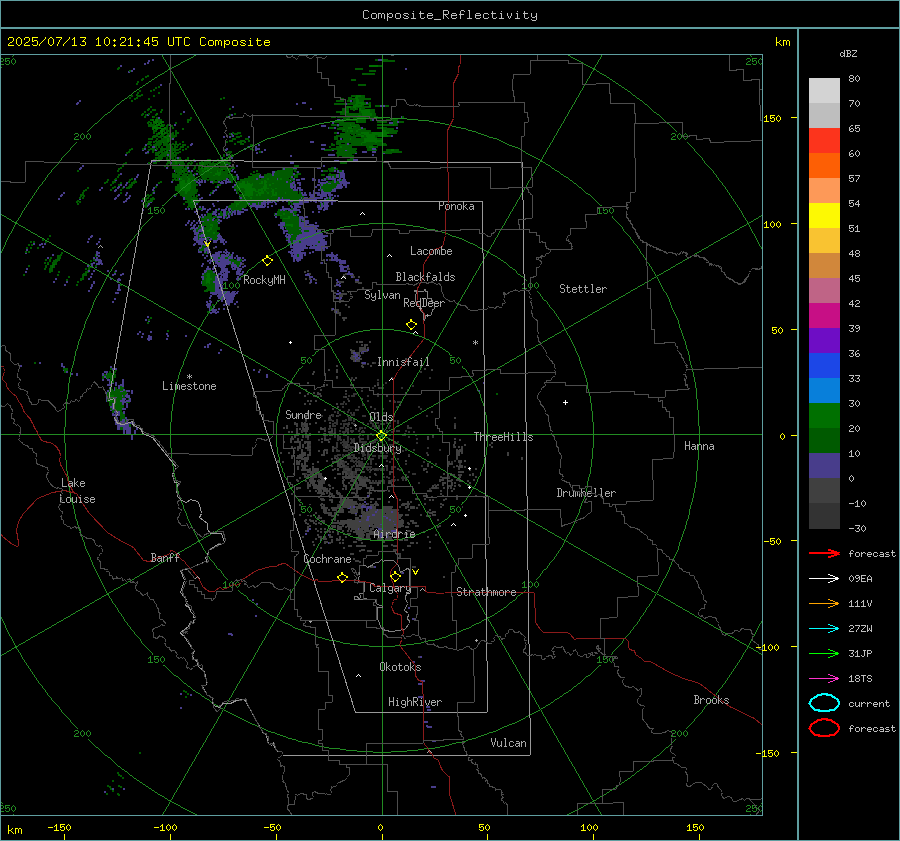Image resolution: width=900 pixels, height=841 pixels.
Task: Select the red 65 dBZ color swatch
Action: tap(824, 140)
